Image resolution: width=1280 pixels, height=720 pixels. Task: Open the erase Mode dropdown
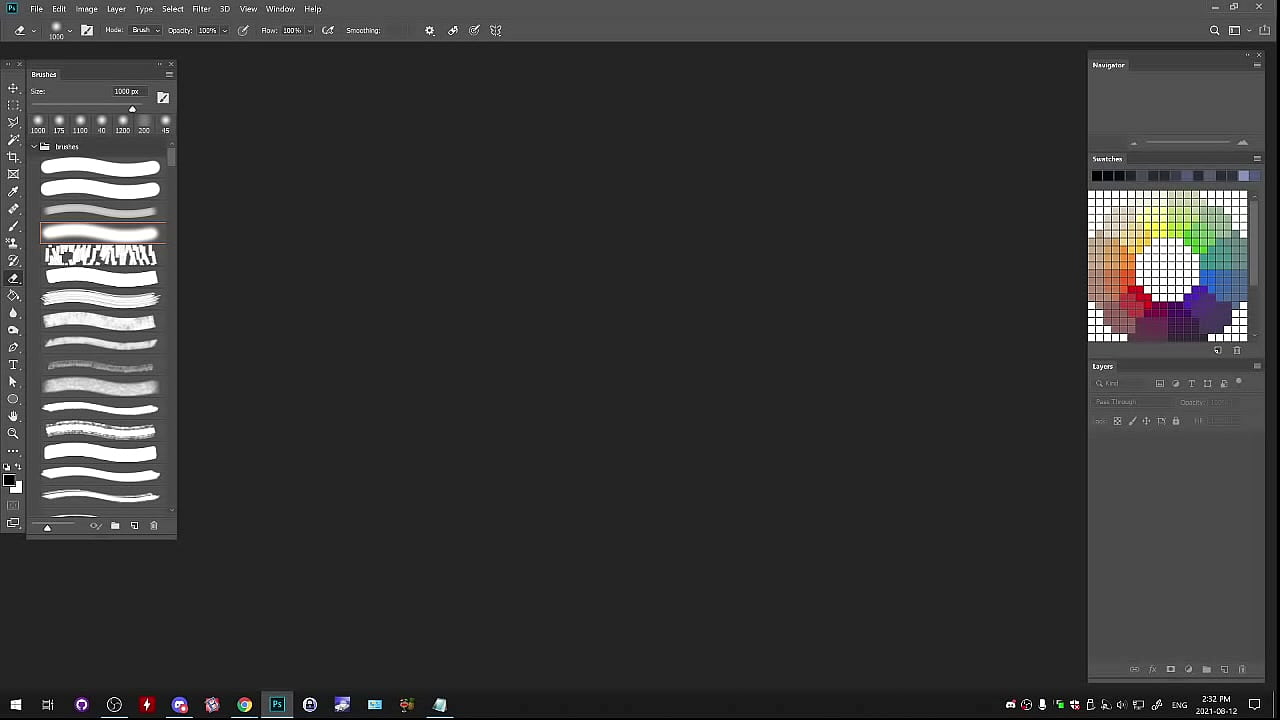click(145, 30)
